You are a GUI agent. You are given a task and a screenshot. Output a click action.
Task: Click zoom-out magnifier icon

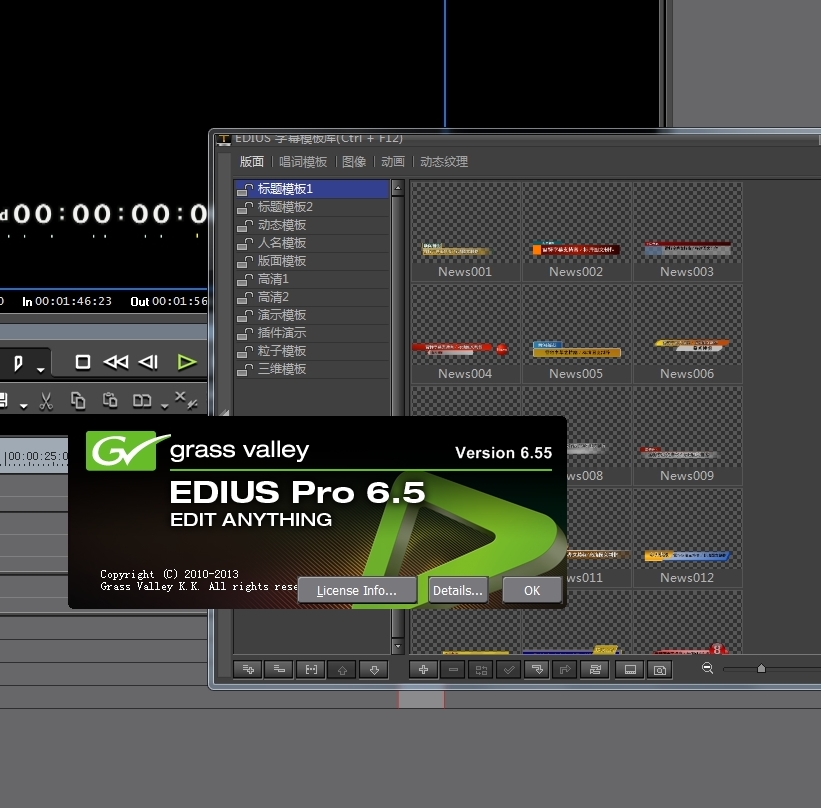707,668
